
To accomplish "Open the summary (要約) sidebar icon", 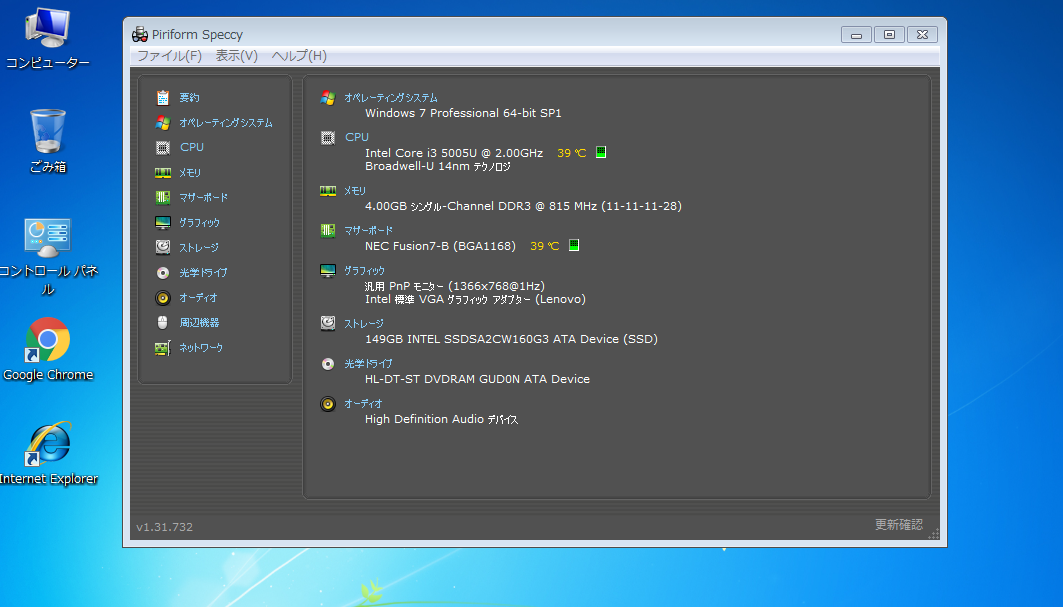I will 163,98.
